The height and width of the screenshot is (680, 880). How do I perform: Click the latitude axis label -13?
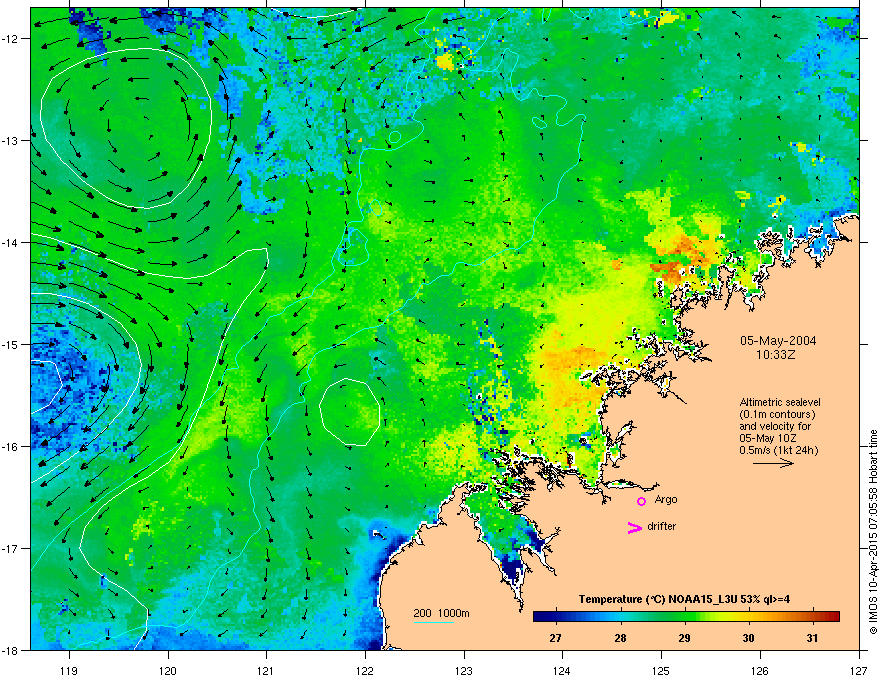11,140
